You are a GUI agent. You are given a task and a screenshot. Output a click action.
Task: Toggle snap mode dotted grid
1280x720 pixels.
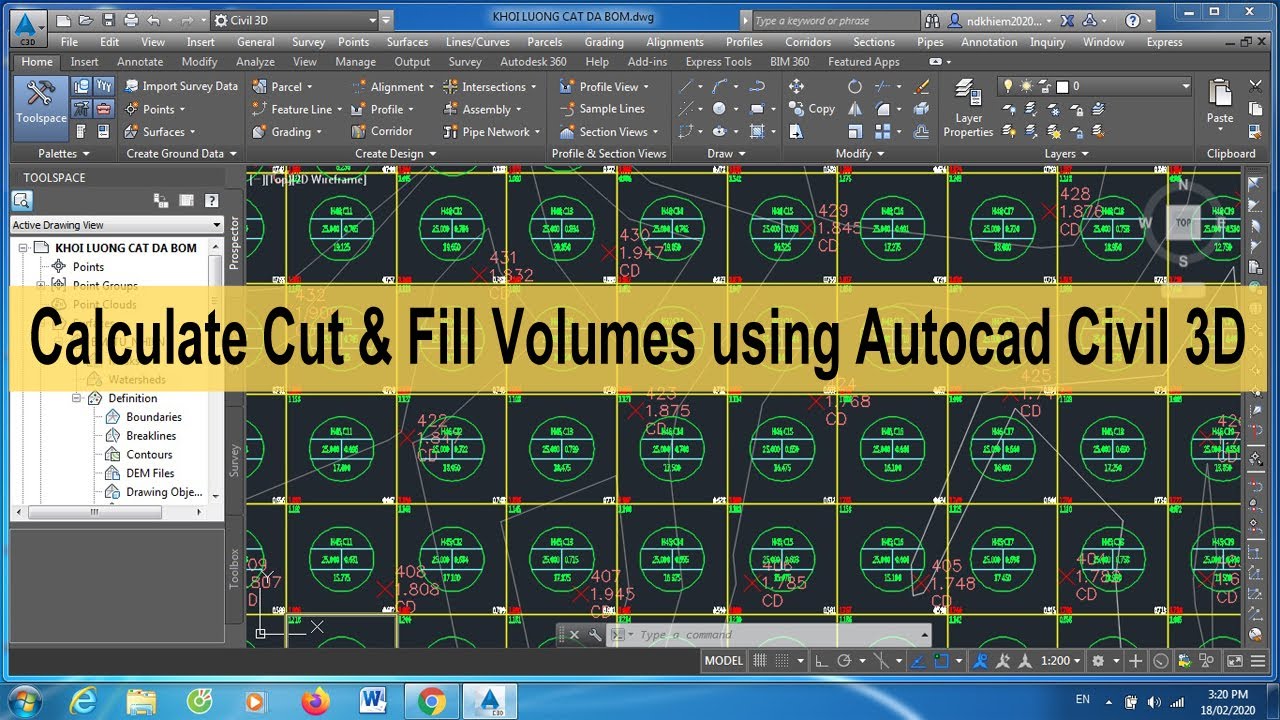pyautogui.click(x=782, y=661)
